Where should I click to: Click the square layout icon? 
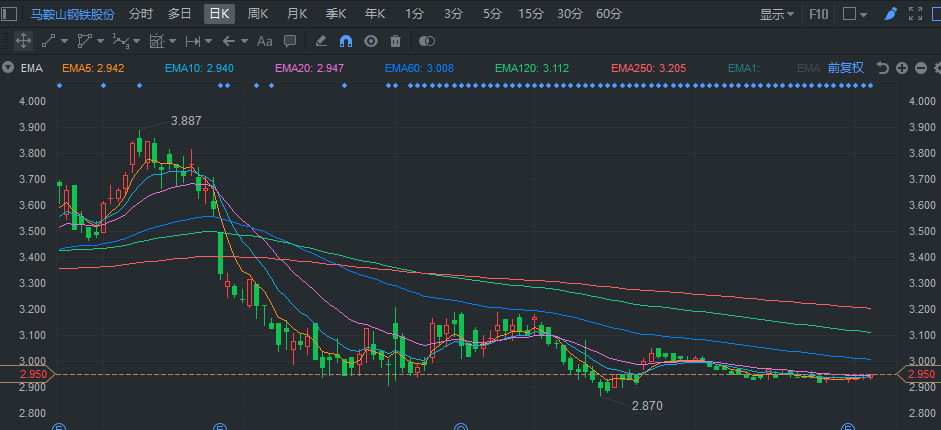pos(849,14)
